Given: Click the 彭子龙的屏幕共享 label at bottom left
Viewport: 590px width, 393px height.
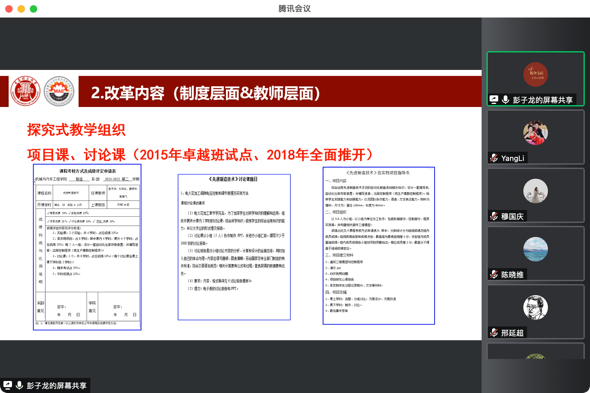Looking at the screenshot, I should tap(56, 385).
